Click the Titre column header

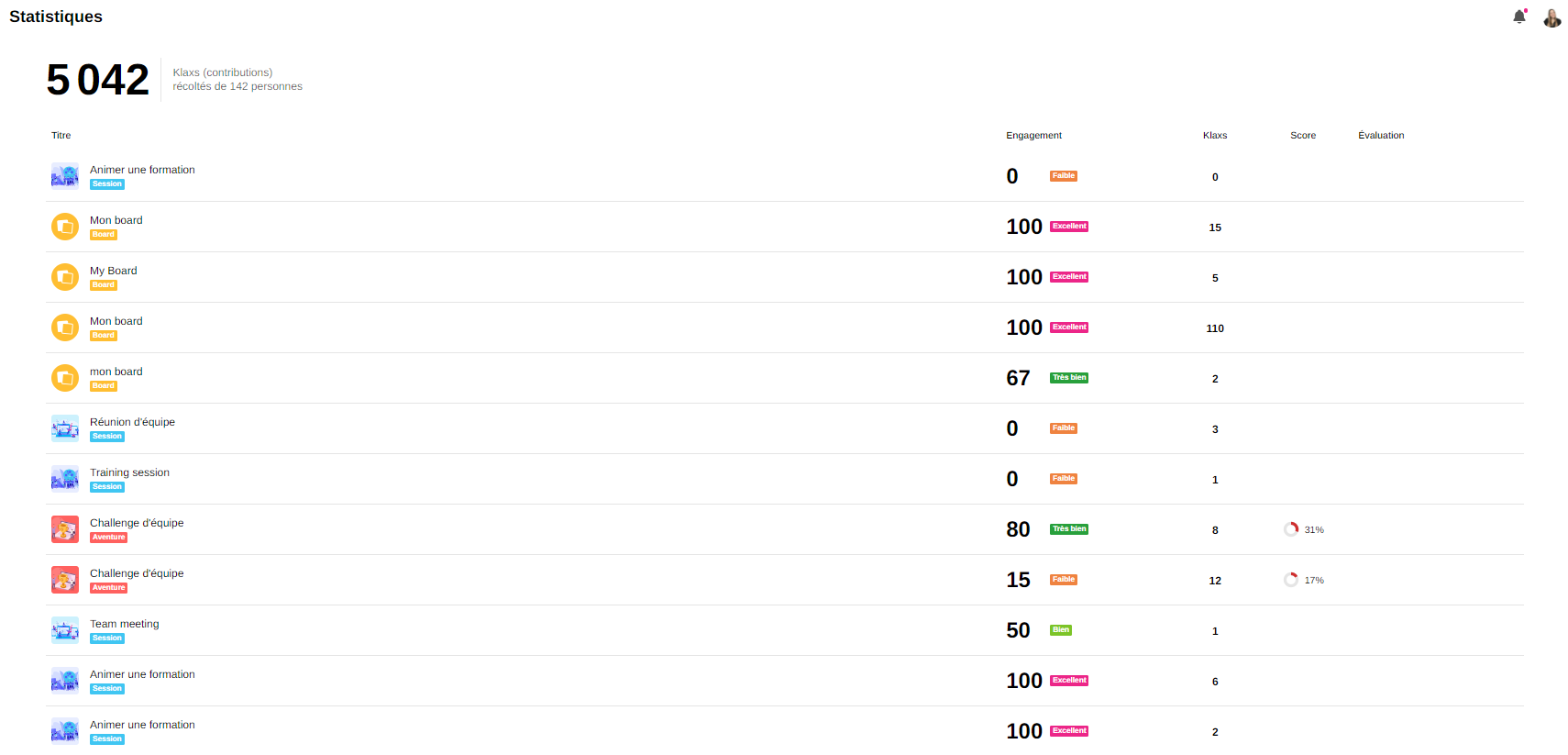click(61, 136)
